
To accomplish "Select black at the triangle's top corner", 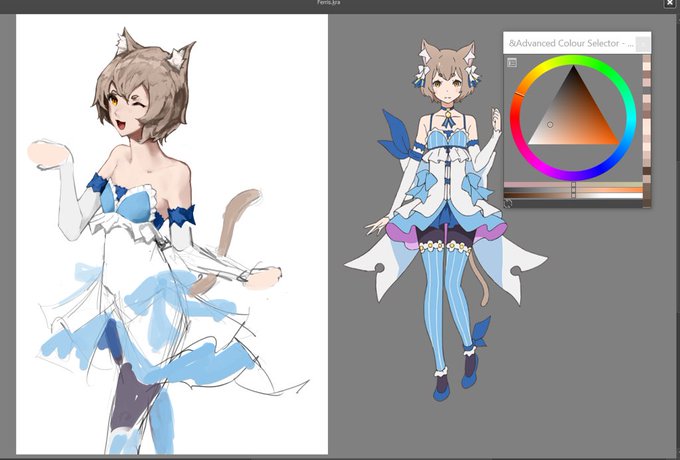I will tap(573, 68).
